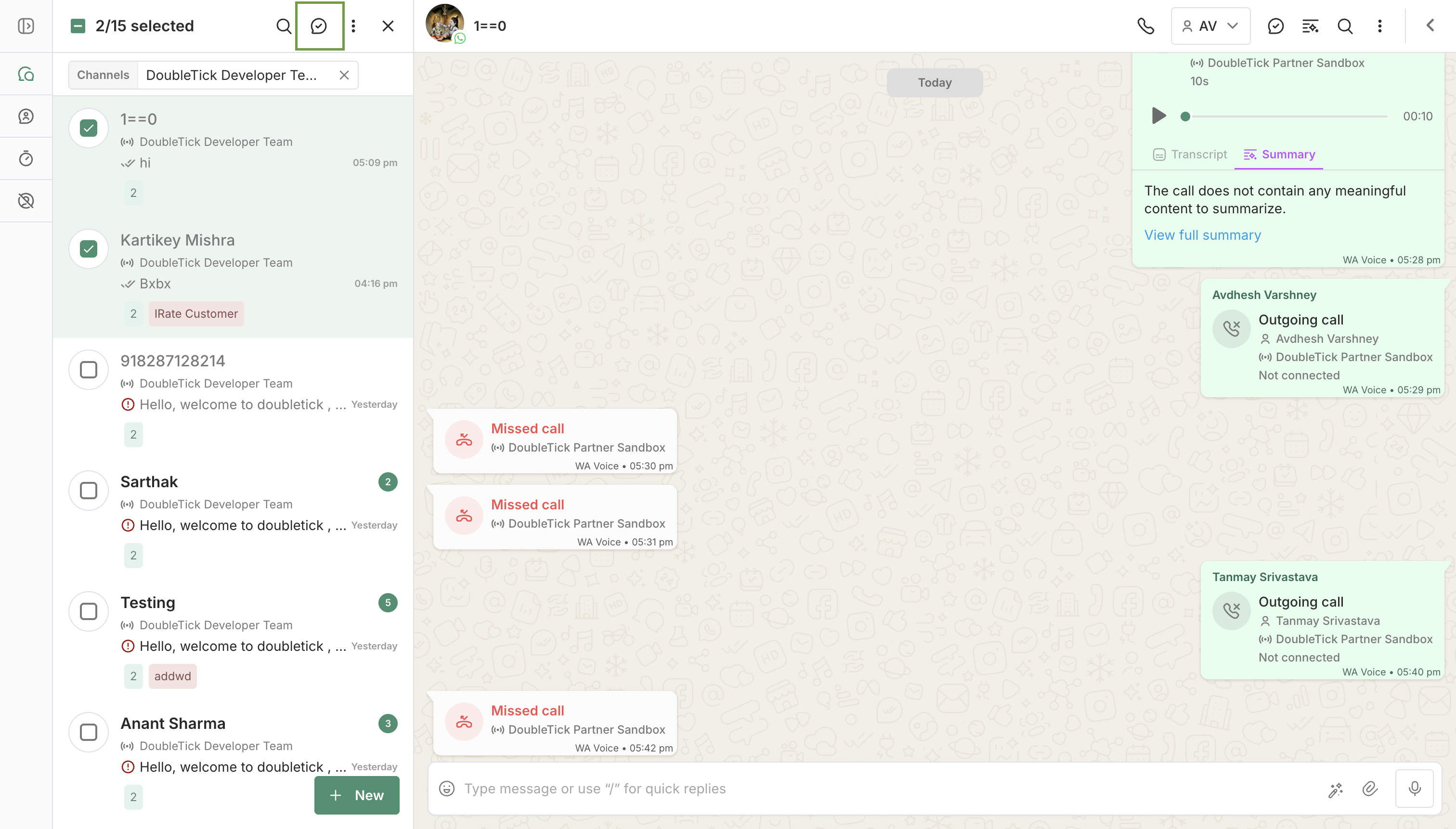Click the search icon in chat header

click(1345, 26)
